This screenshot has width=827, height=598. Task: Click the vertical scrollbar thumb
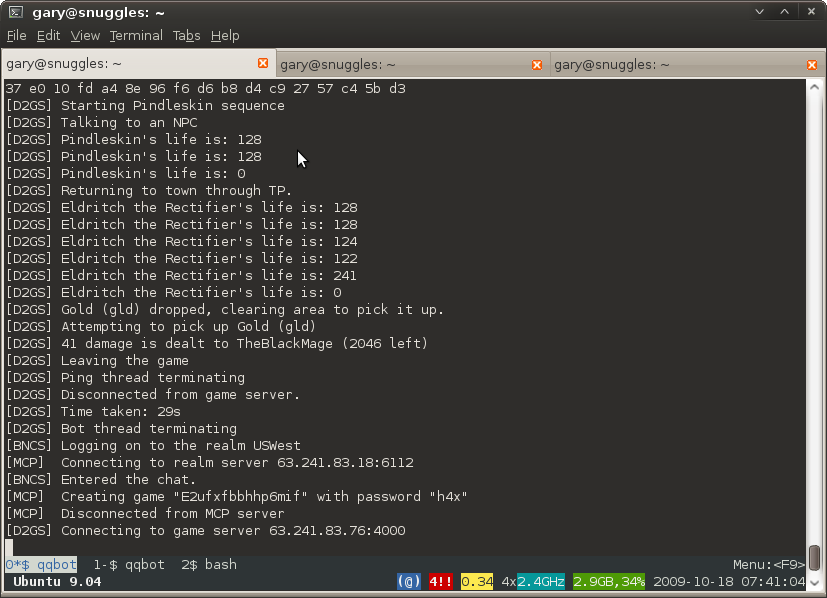(814, 556)
